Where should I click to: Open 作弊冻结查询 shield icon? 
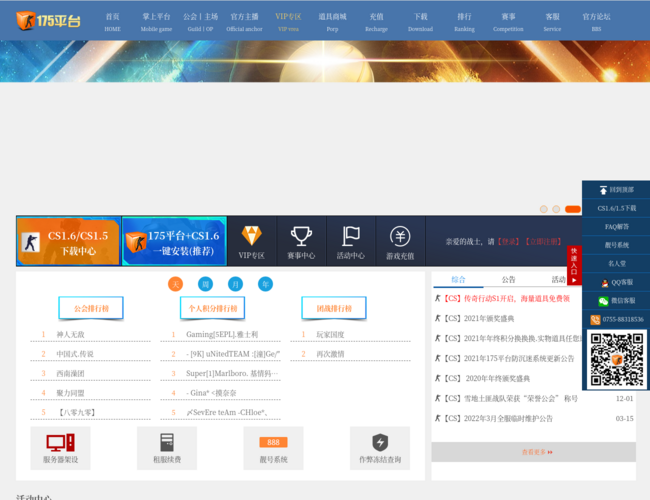tap(380, 447)
